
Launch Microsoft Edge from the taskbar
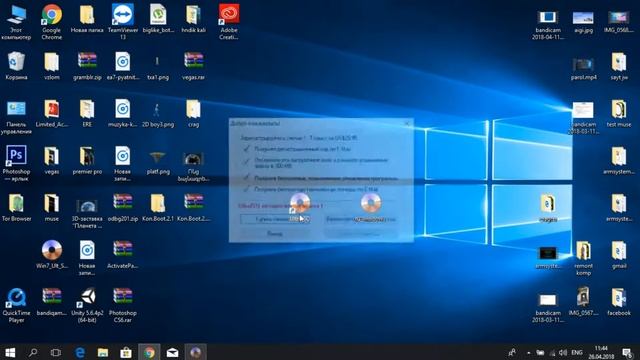pos(80,352)
